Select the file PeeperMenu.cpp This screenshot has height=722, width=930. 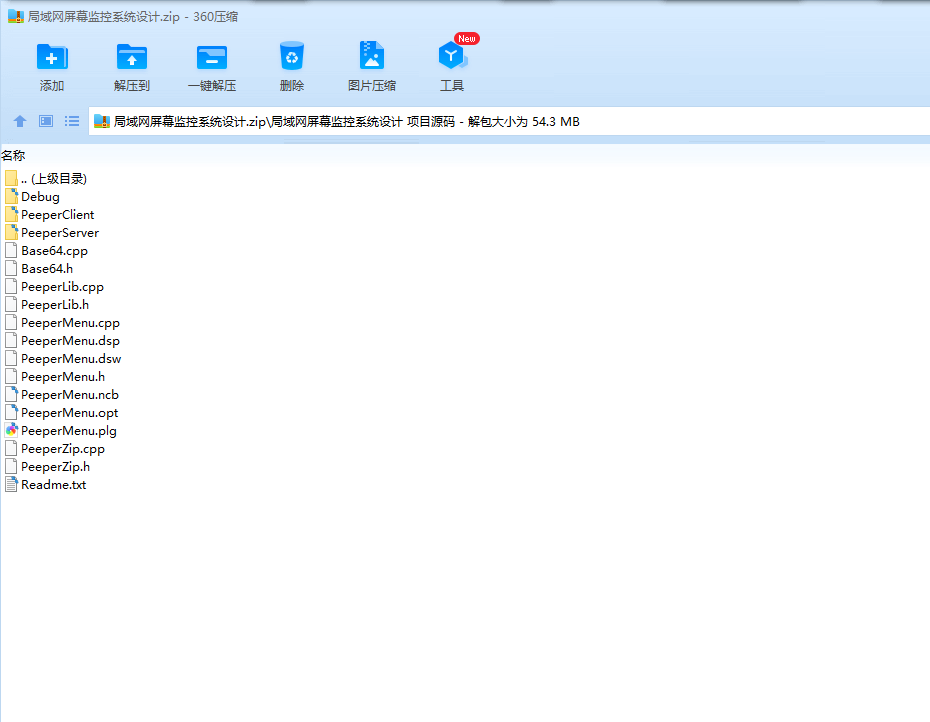click(x=63, y=323)
